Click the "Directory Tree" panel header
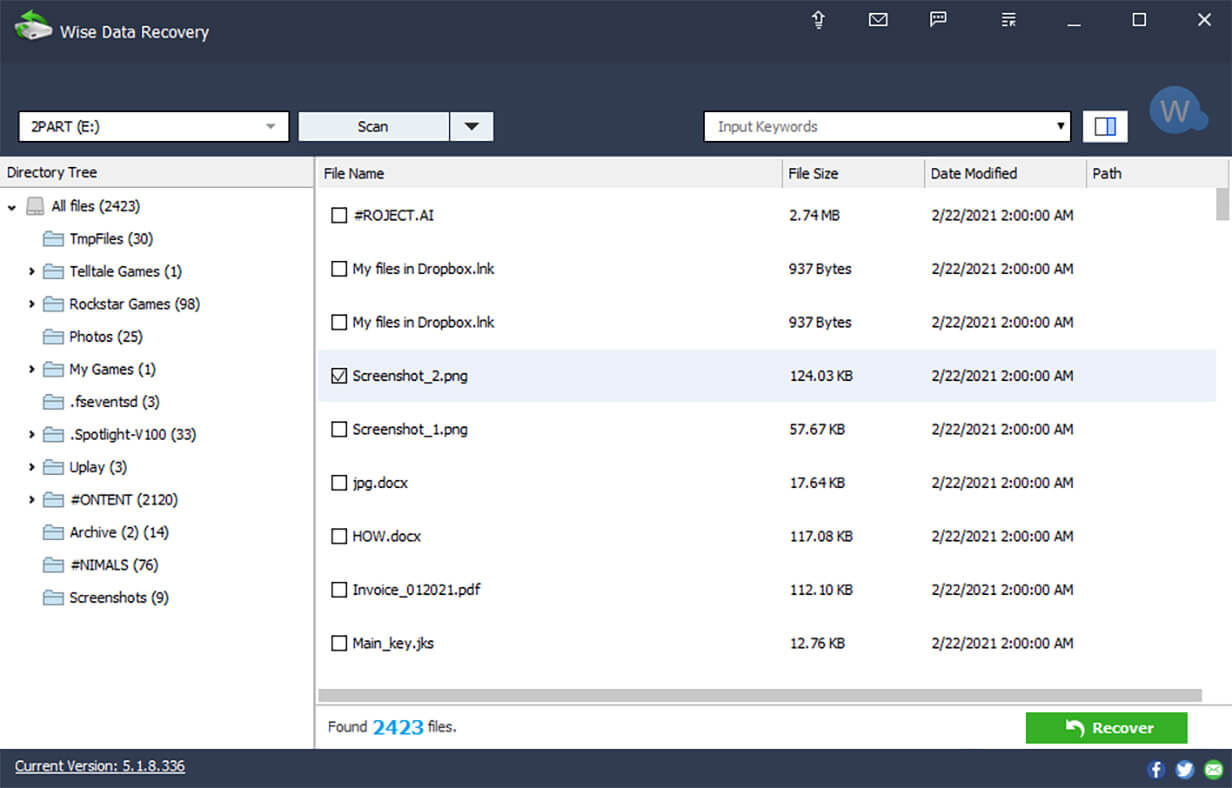This screenshot has width=1232, height=788. click(52, 172)
